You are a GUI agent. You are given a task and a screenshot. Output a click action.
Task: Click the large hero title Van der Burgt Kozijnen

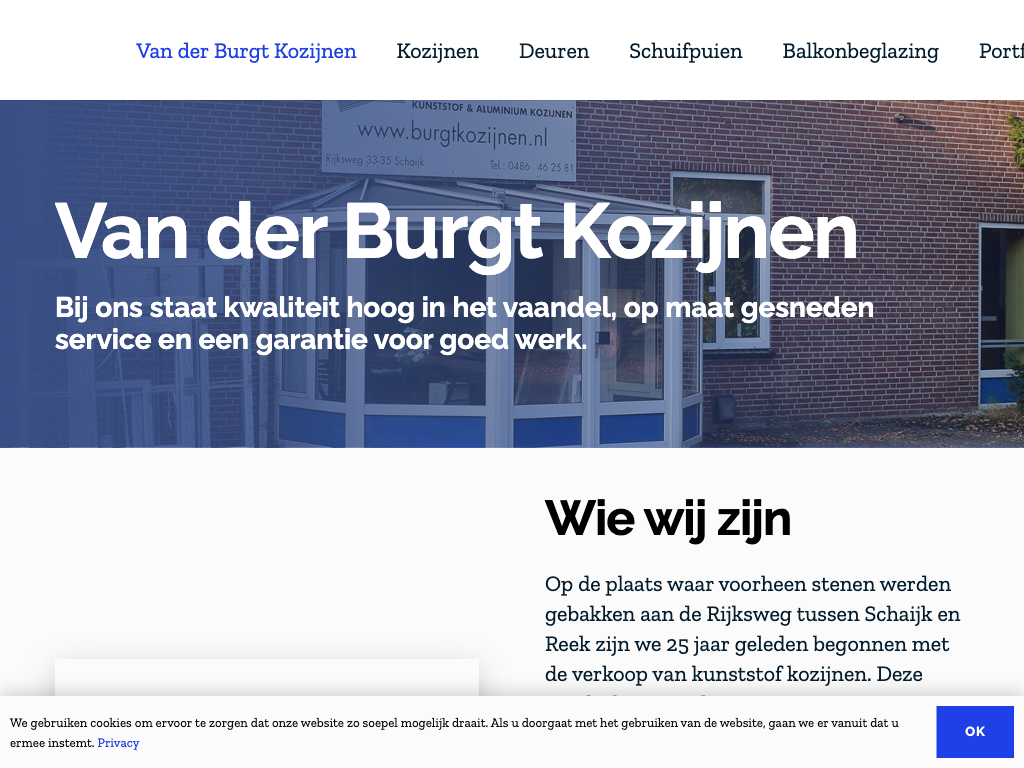pyautogui.click(x=456, y=232)
